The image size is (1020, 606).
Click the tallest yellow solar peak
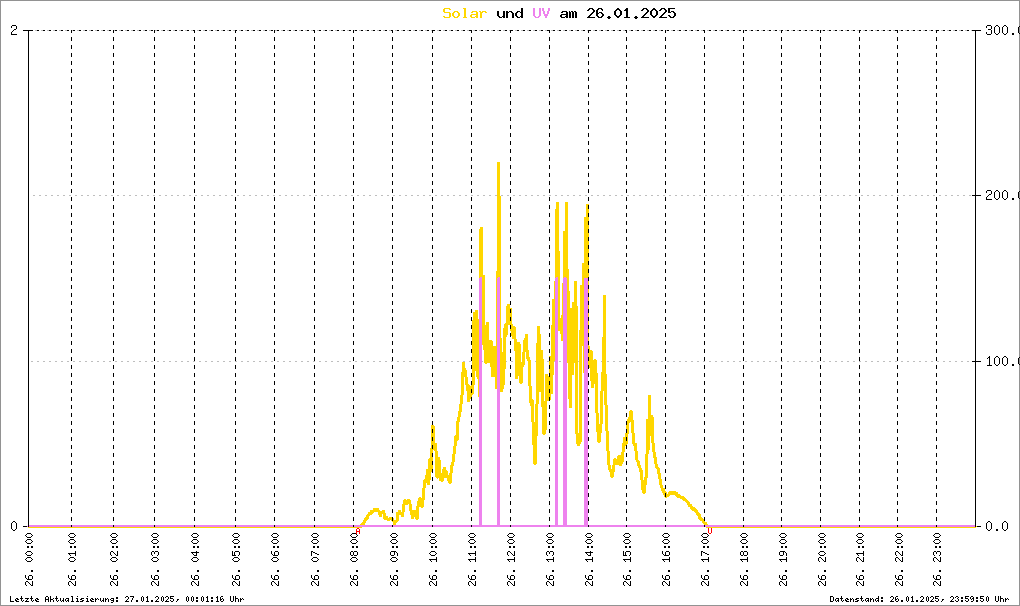498,164
